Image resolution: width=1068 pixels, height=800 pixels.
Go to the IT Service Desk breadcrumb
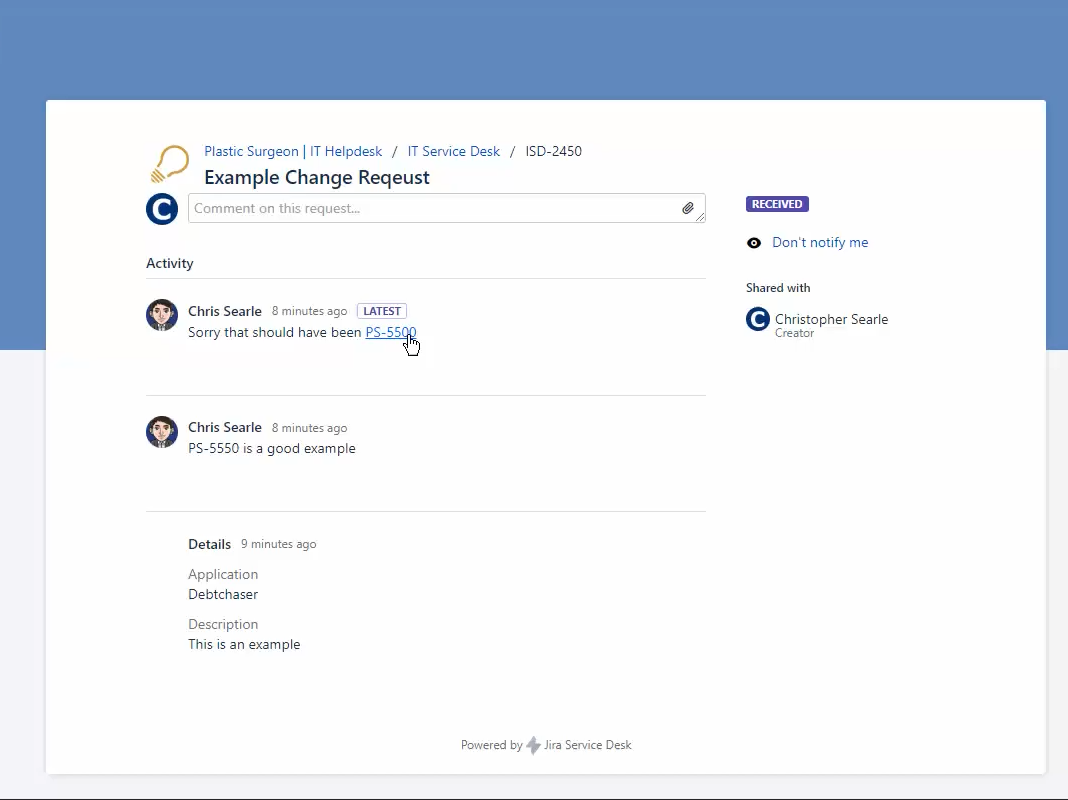pos(454,151)
